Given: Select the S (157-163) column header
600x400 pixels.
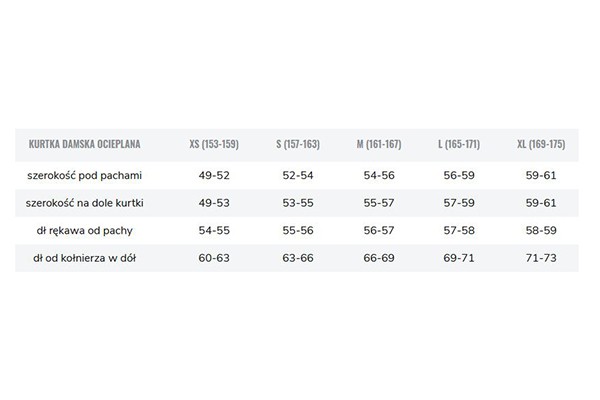Looking at the screenshot, I should click(298, 144).
